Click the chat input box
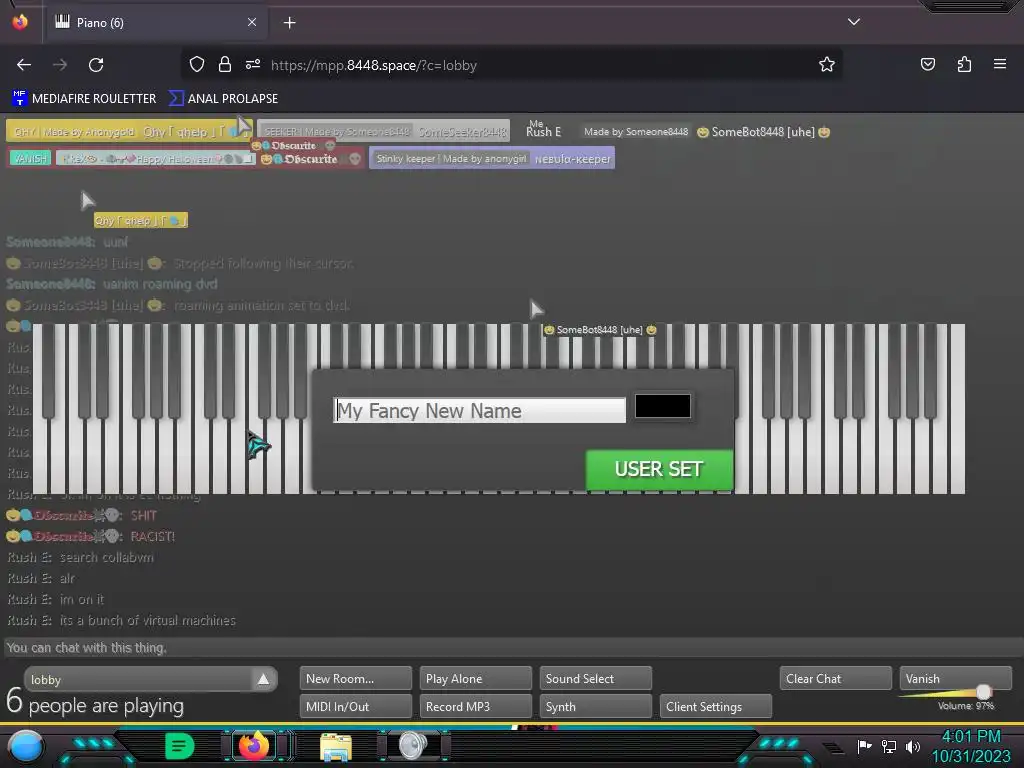Image resolution: width=1024 pixels, height=768 pixels. point(512,648)
